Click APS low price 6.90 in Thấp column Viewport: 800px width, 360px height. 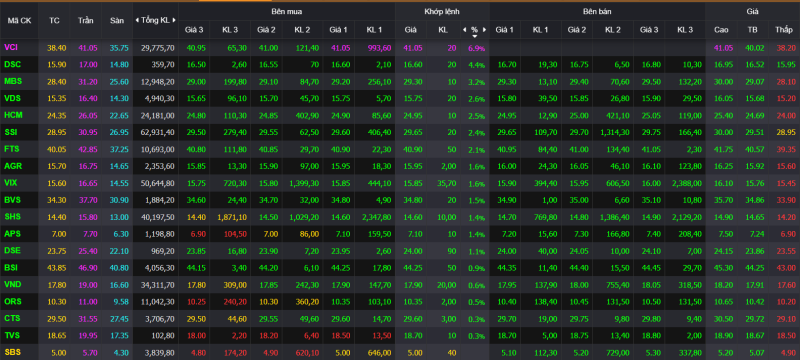click(788, 234)
